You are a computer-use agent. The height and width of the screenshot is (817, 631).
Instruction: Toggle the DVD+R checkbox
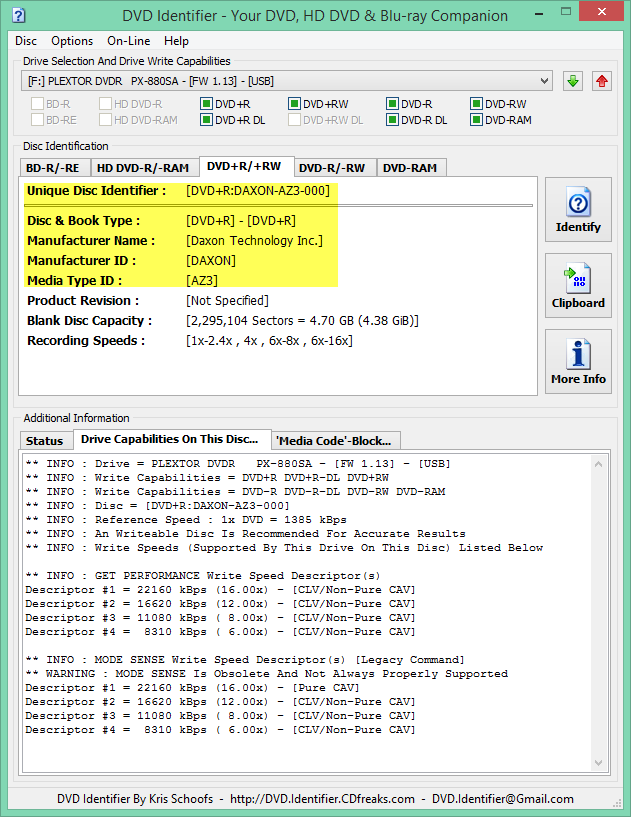(206, 104)
